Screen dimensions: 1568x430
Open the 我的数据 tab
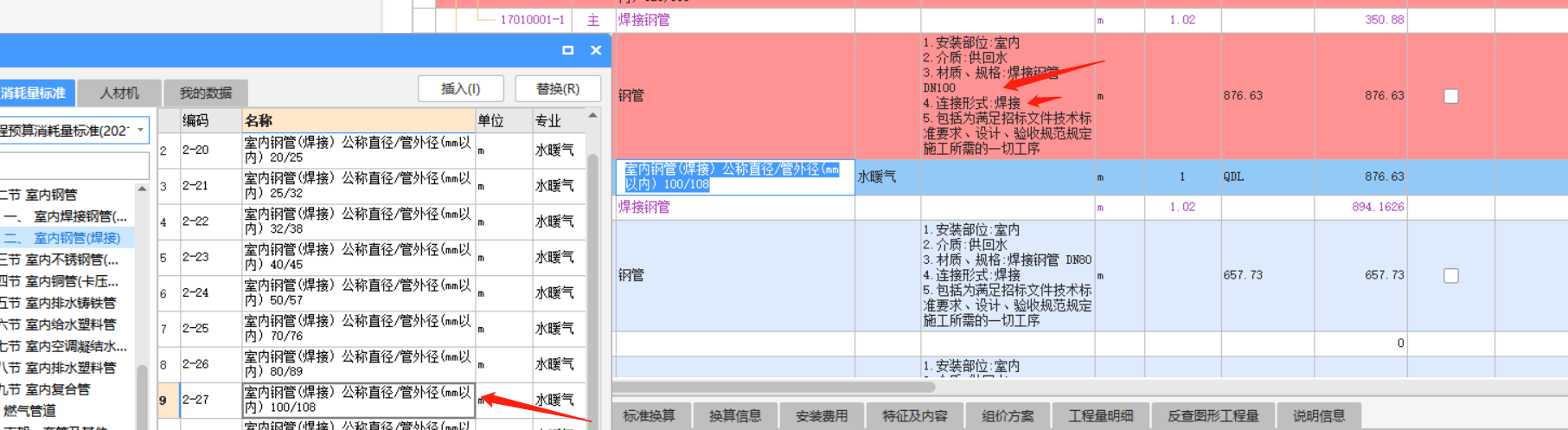tap(206, 93)
